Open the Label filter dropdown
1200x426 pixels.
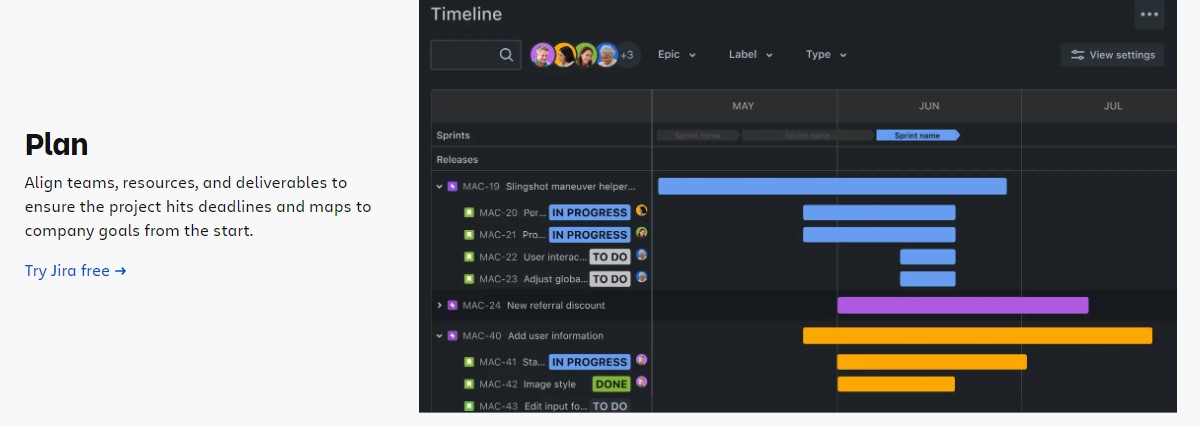point(751,55)
